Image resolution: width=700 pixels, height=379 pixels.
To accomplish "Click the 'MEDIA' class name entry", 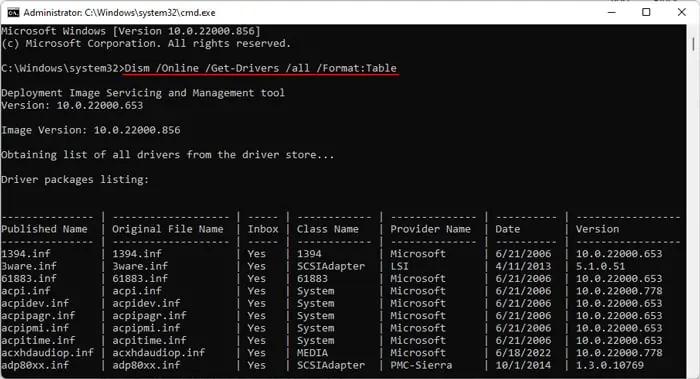I will tap(312, 353).
